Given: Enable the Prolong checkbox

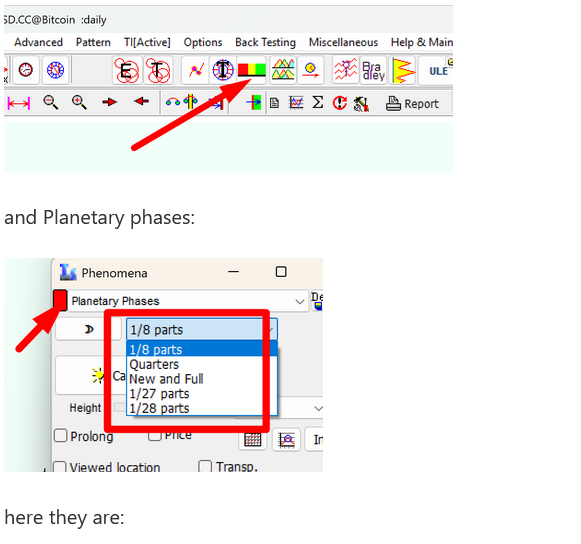Looking at the screenshot, I should pyautogui.click(x=61, y=436).
